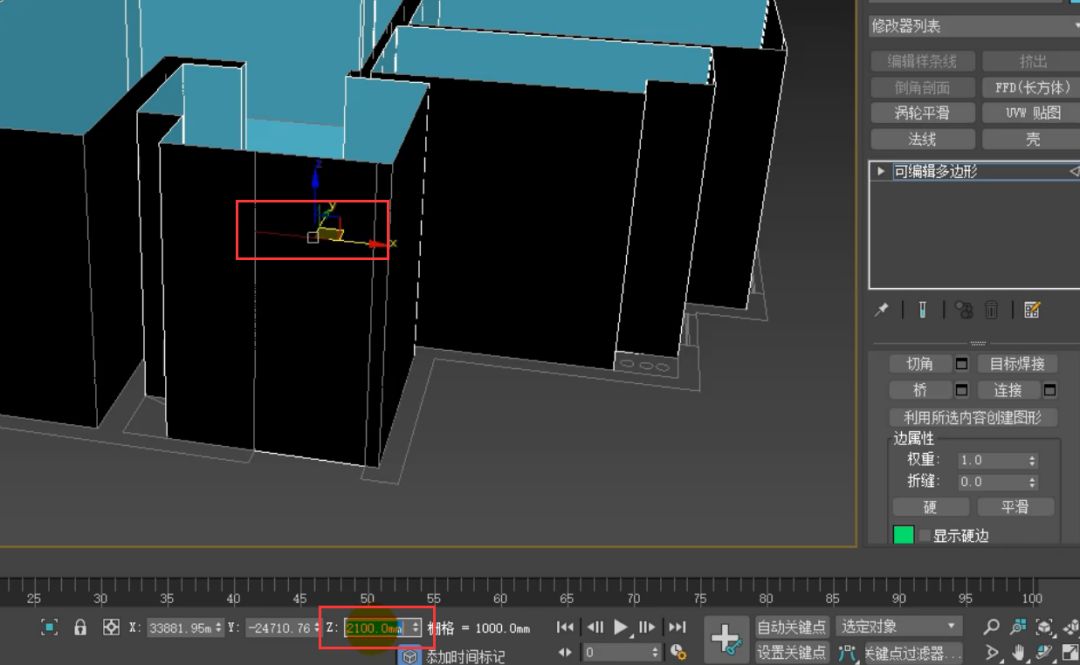
Task: Click the 连接 connect button
Action: 1008,391
